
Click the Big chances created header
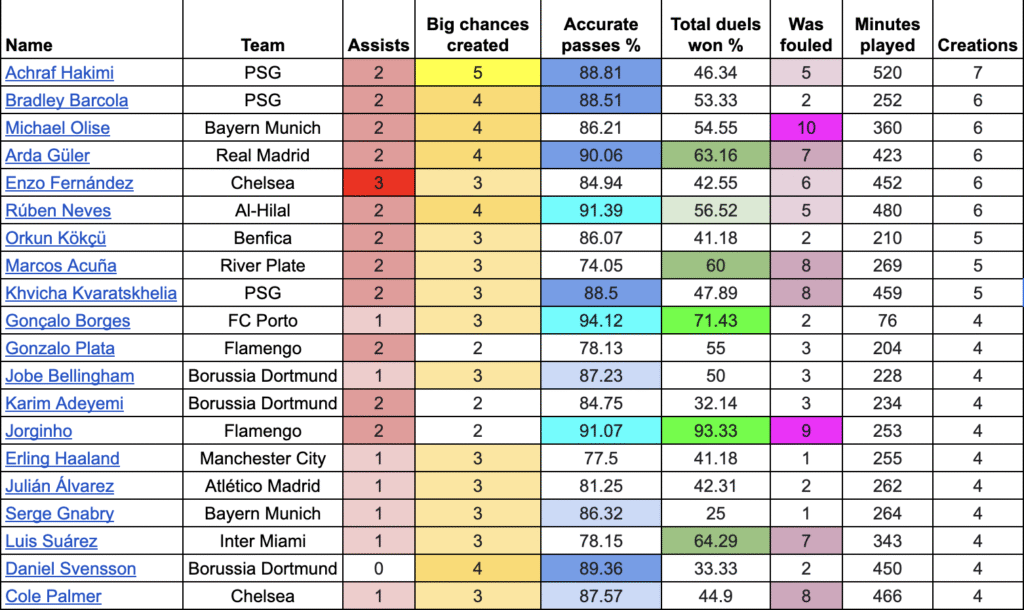477,34
